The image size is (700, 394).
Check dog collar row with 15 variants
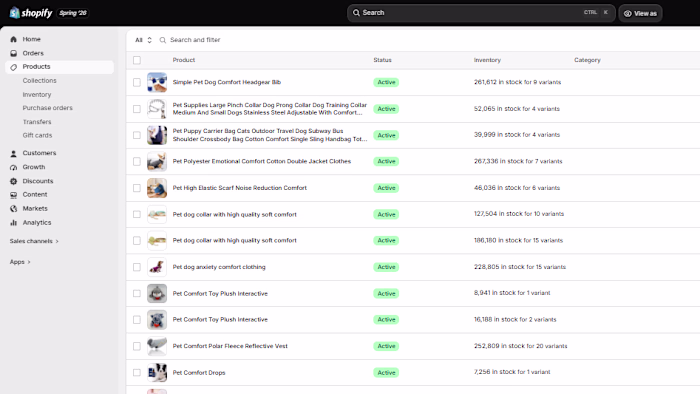[137, 241]
